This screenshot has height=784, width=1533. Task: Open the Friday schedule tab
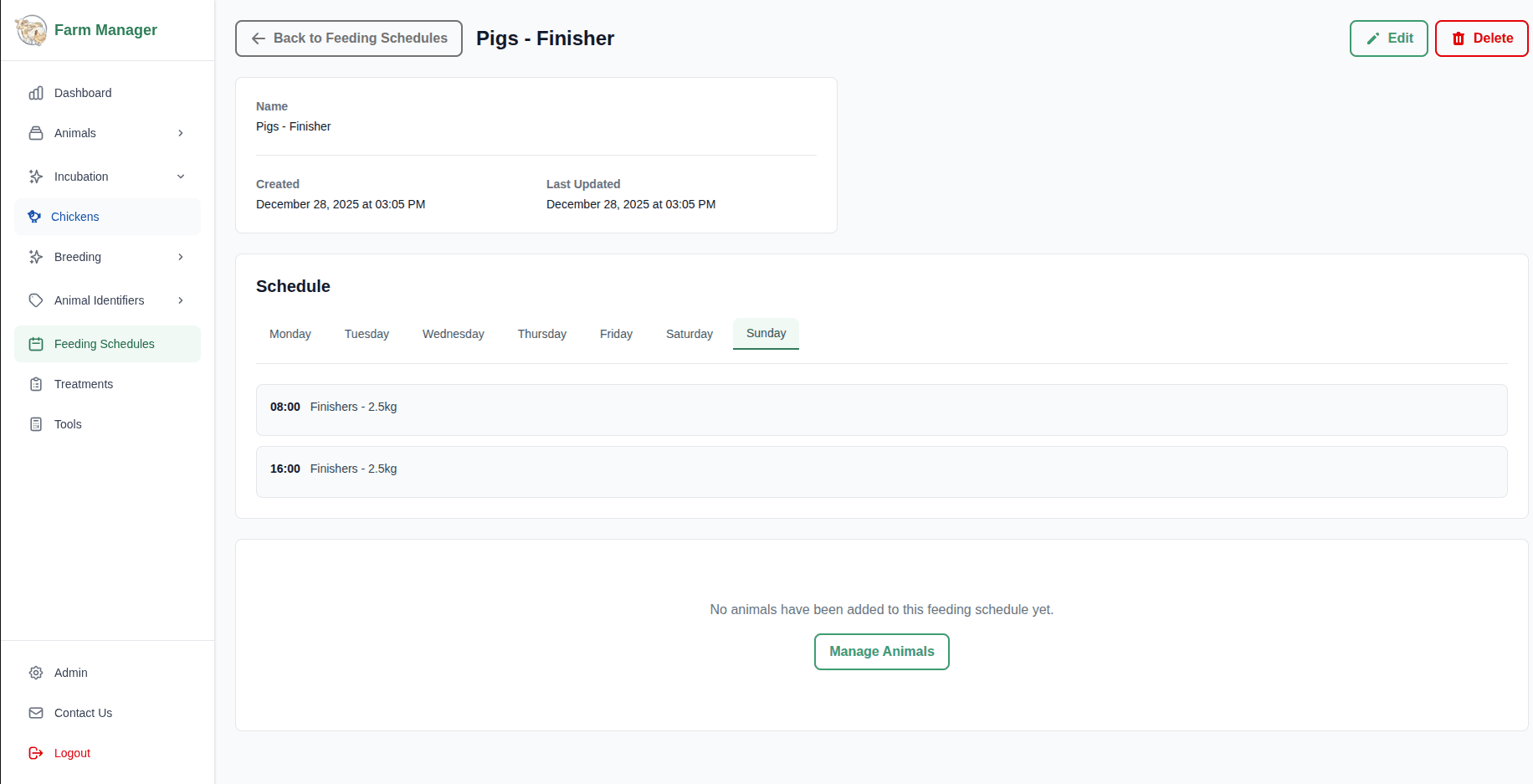tap(616, 333)
